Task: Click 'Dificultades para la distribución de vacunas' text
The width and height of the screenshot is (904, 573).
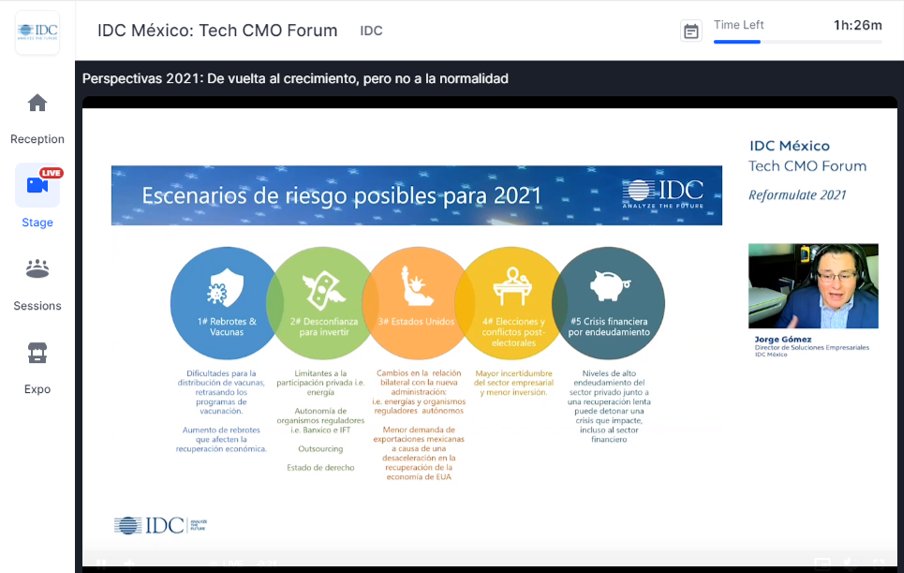Action: click(x=221, y=392)
